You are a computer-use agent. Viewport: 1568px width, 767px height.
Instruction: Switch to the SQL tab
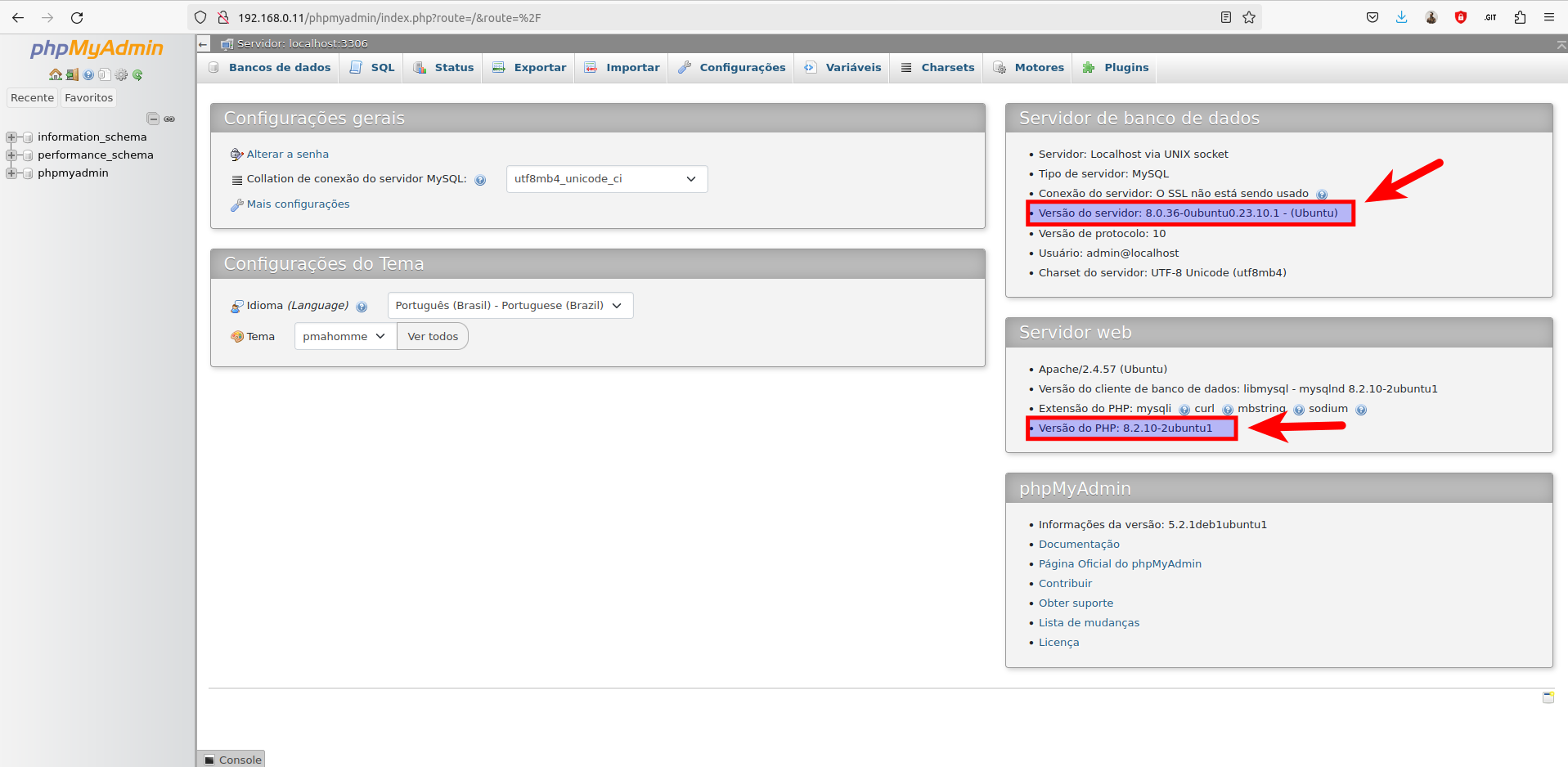tap(372, 68)
